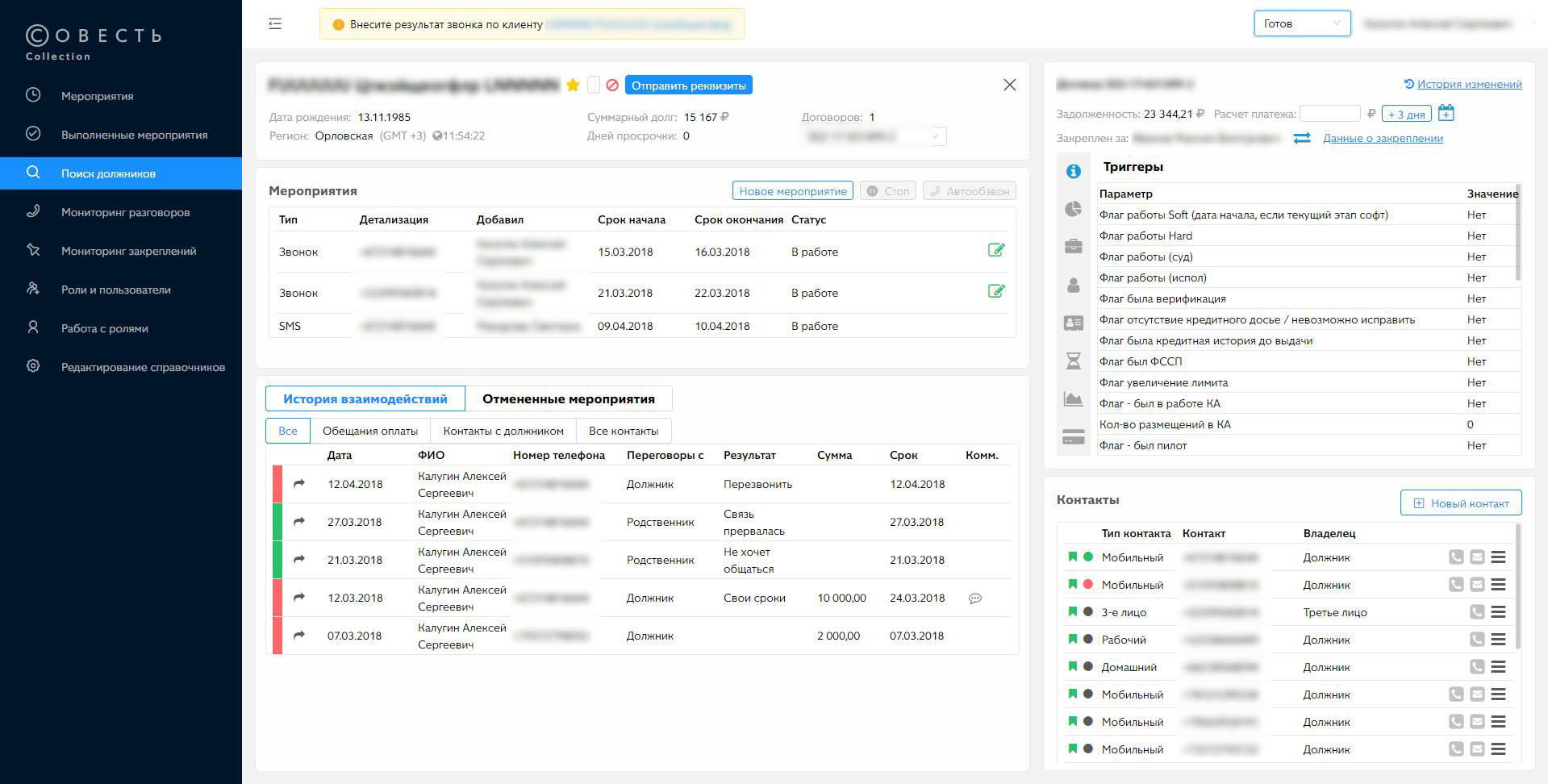Click the Расчет платежа input field
This screenshot has width=1548, height=784.
1329,114
